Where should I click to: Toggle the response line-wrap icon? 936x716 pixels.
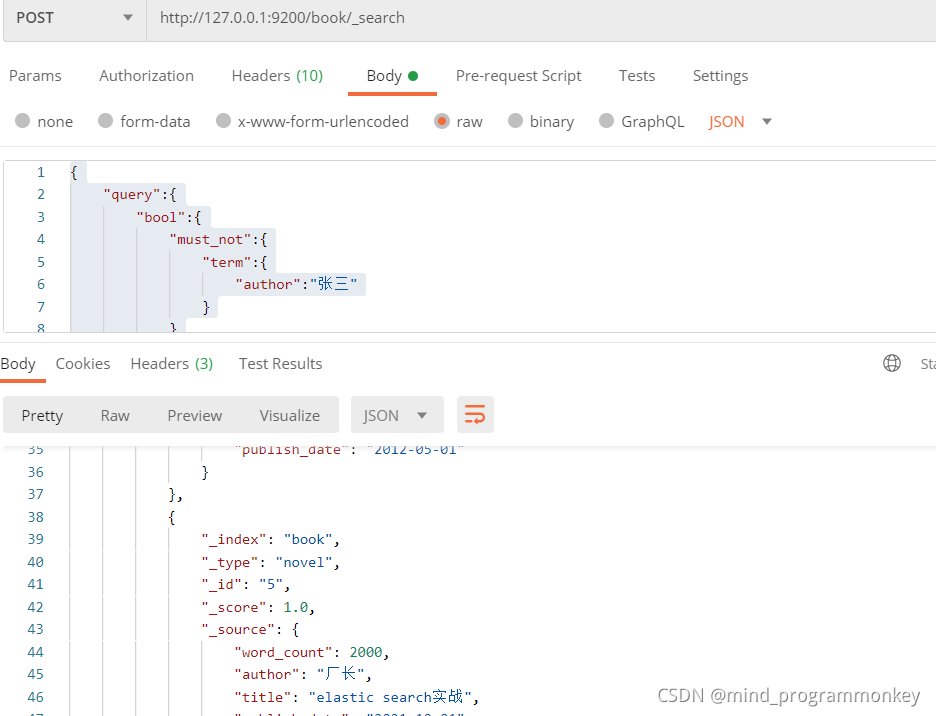[475, 414]
